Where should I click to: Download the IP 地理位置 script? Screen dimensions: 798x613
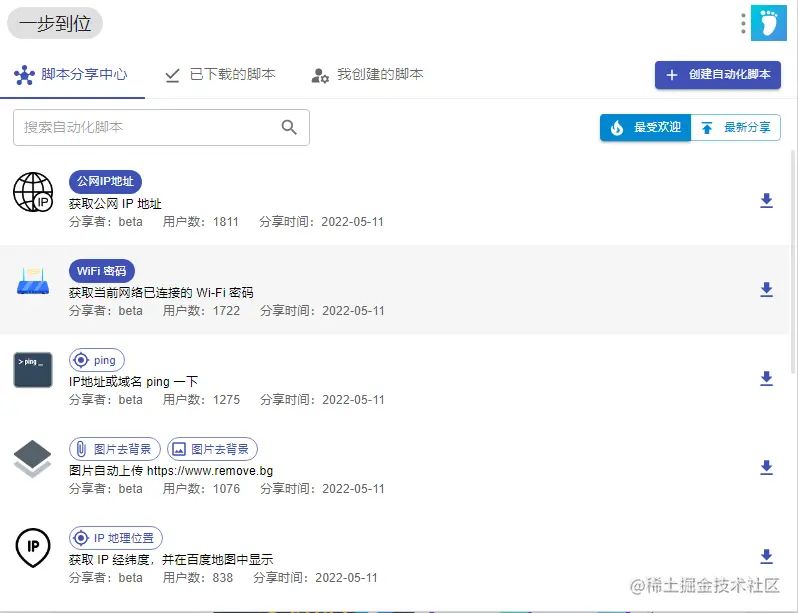[766, 556]
